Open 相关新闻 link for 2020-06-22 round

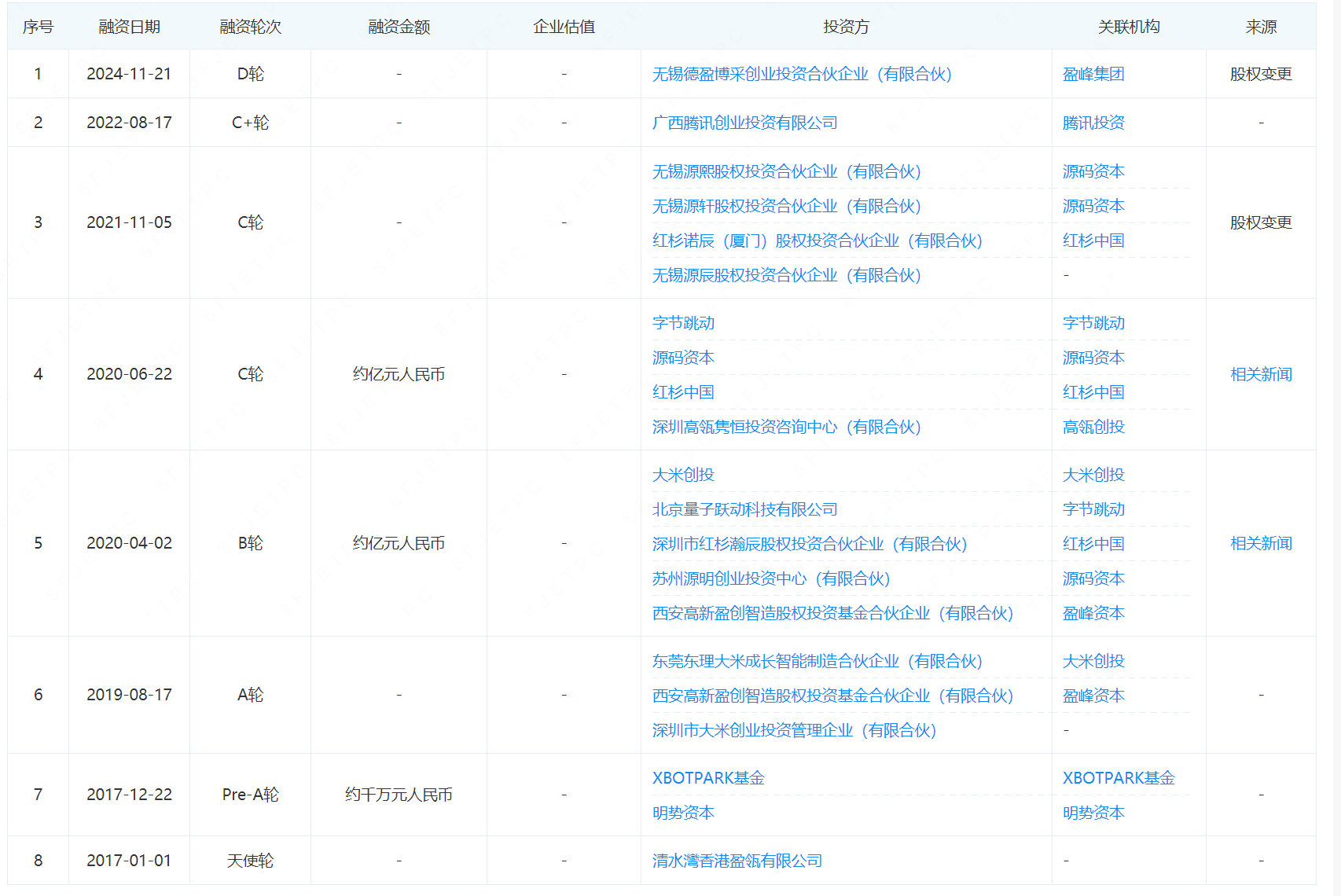(x=1261, y=374)
